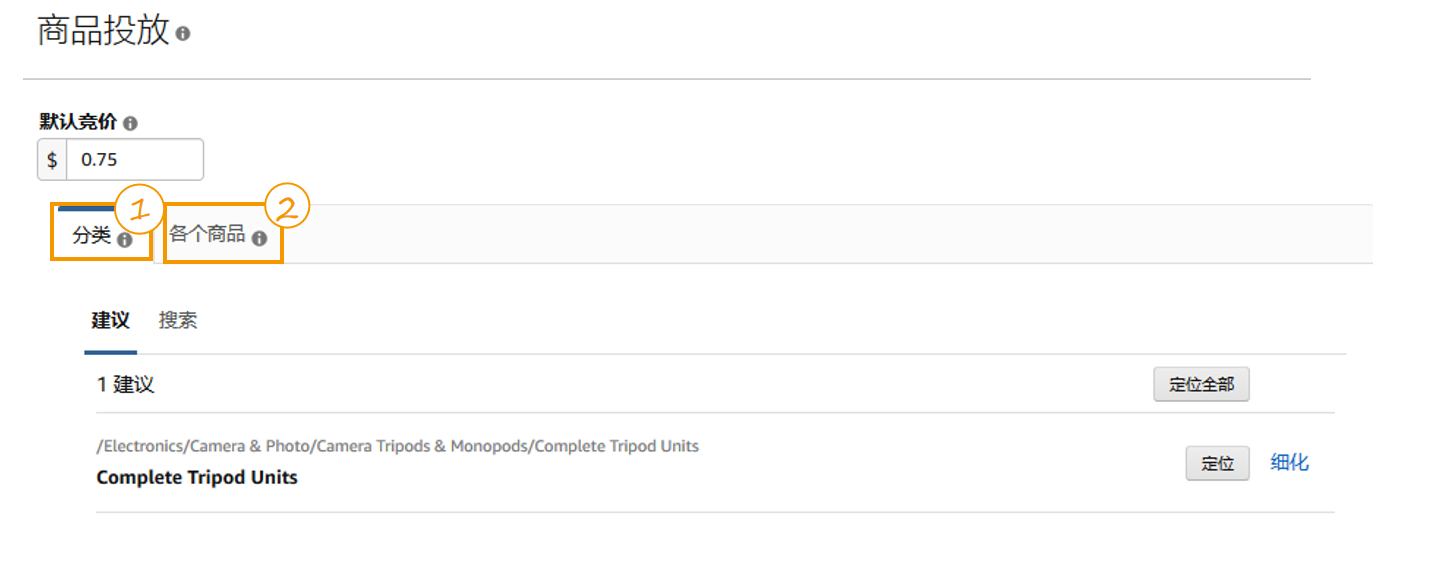Click the 商品投放 page heading

click(103, 31)
